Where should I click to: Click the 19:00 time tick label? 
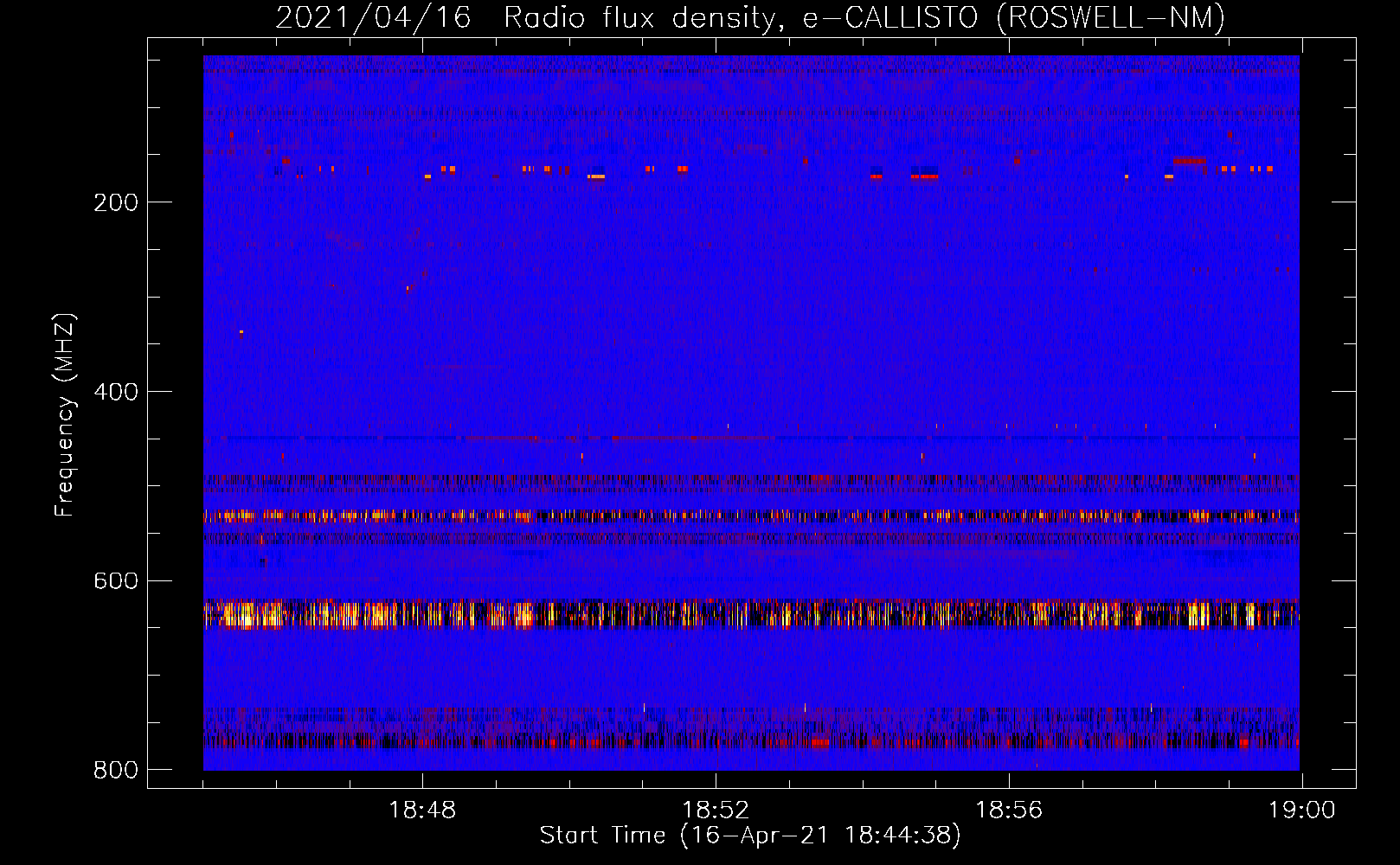coord(1302,811)
